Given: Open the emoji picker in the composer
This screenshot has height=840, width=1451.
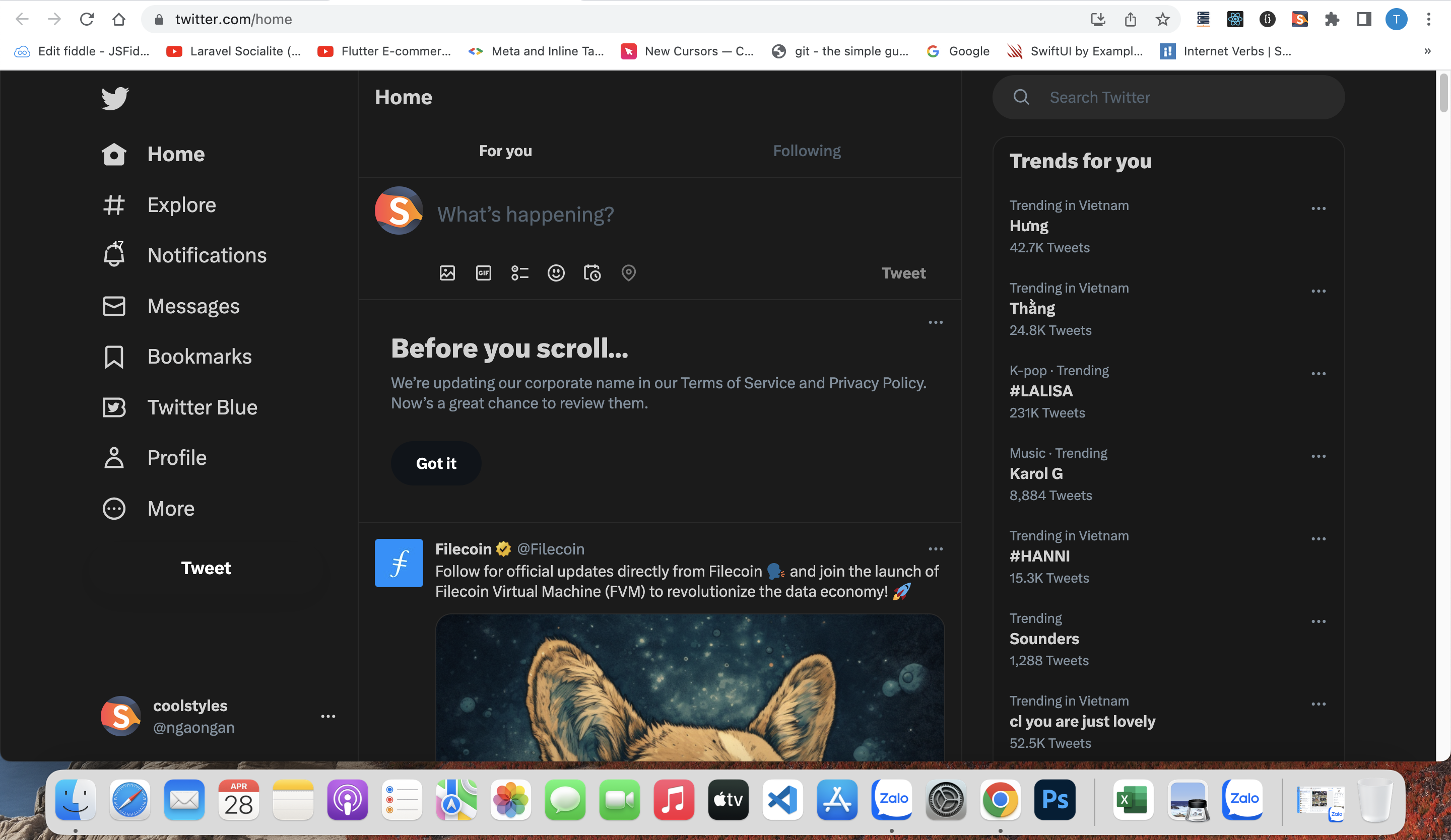Looking at the screenshot, I should tap(556, 273).
